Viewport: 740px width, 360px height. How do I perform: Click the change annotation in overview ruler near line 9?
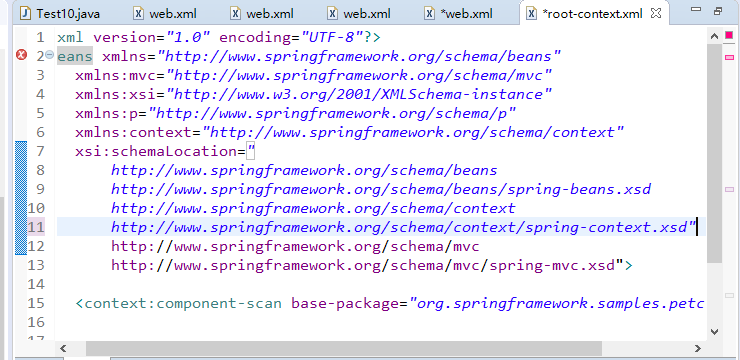(729, 190)
